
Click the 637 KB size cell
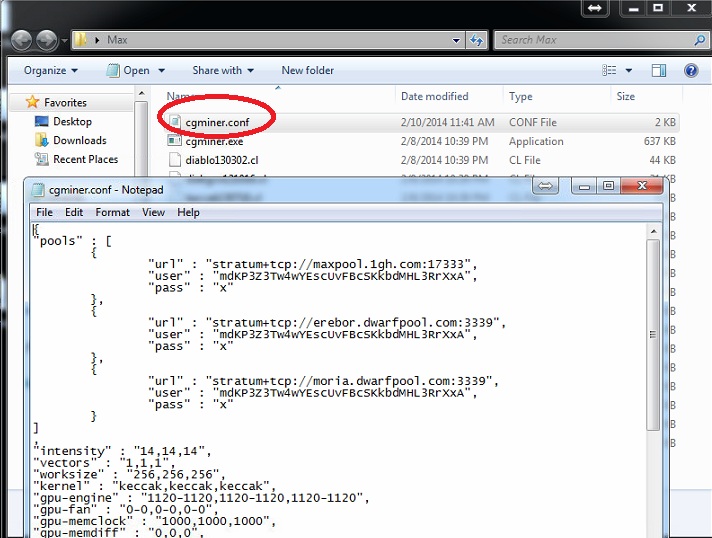click(x=659, y=141)
